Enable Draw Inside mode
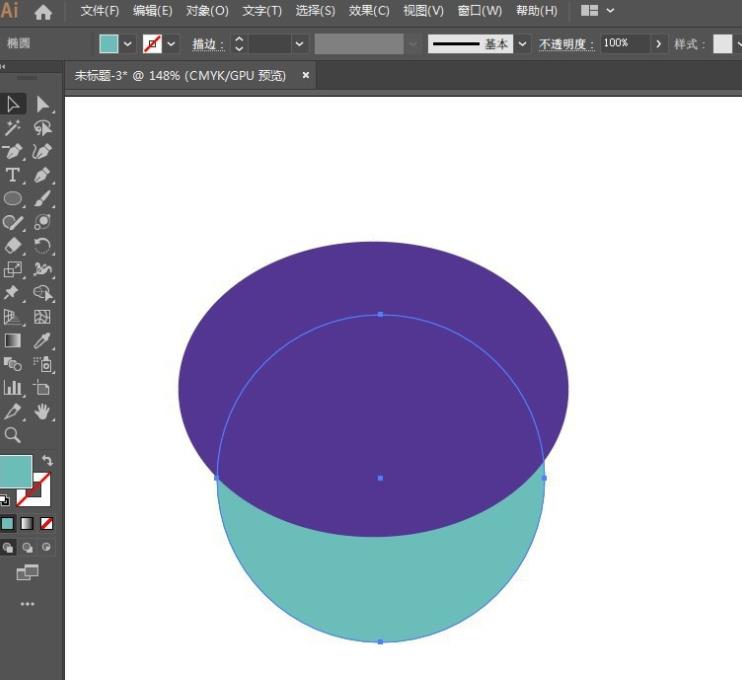The width and height of the screenshot is (742, 680). pos(46,548)
